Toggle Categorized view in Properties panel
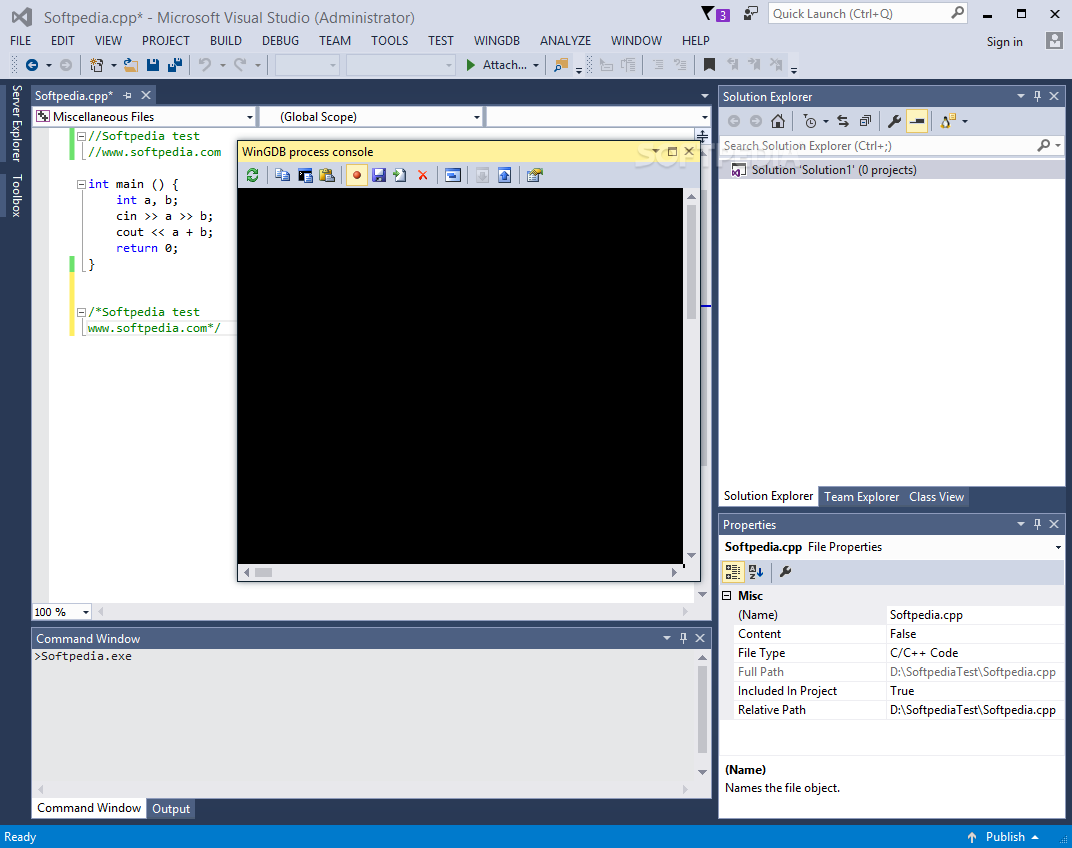This screenshot has height=848, width=1072. [732, 572]
